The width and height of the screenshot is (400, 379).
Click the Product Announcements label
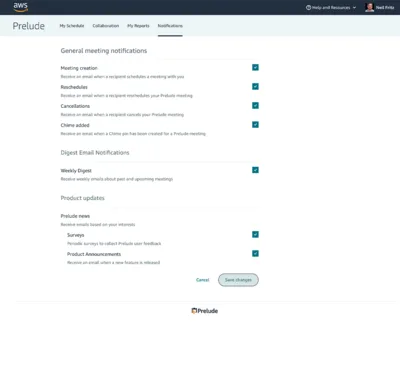(94, 254)
